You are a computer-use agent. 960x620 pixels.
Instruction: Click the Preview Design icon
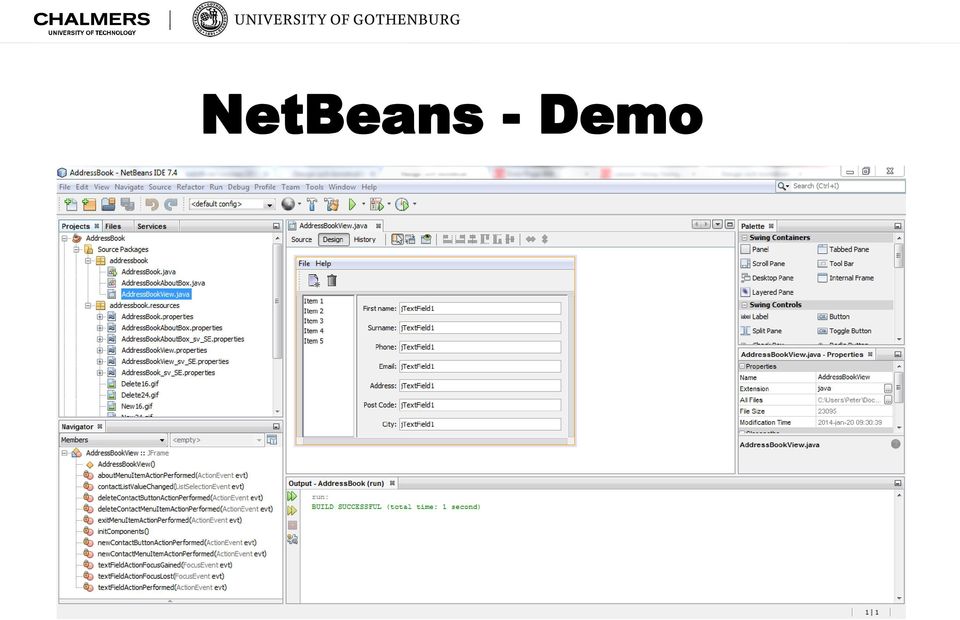(x=426, y=239)
